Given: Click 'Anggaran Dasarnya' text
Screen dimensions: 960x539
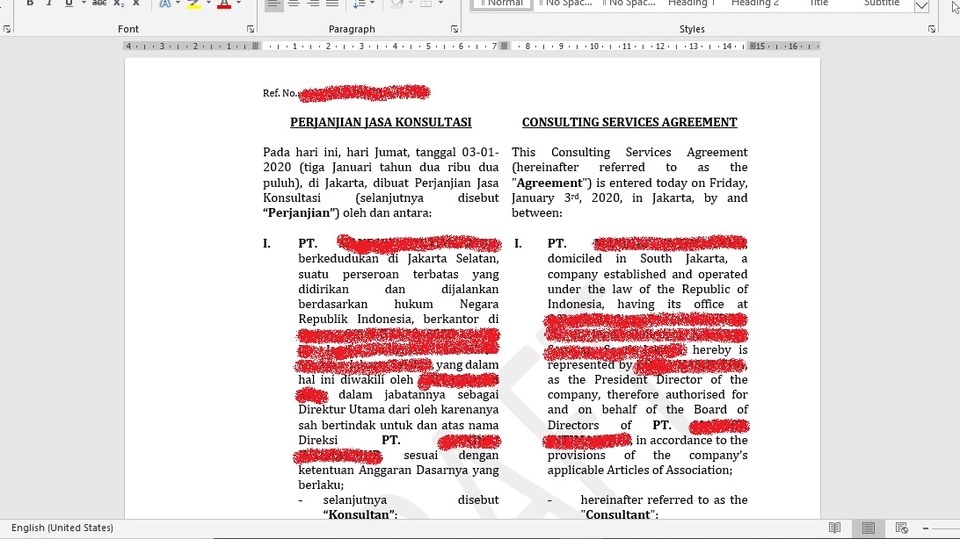Looking at the screenshot, I should [413, 470].
